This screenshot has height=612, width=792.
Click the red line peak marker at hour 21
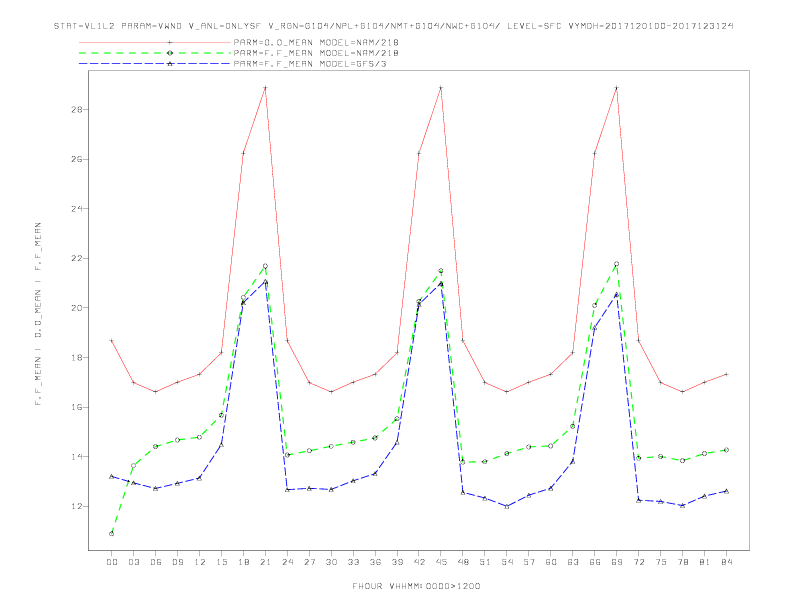(x=265, y=88)
